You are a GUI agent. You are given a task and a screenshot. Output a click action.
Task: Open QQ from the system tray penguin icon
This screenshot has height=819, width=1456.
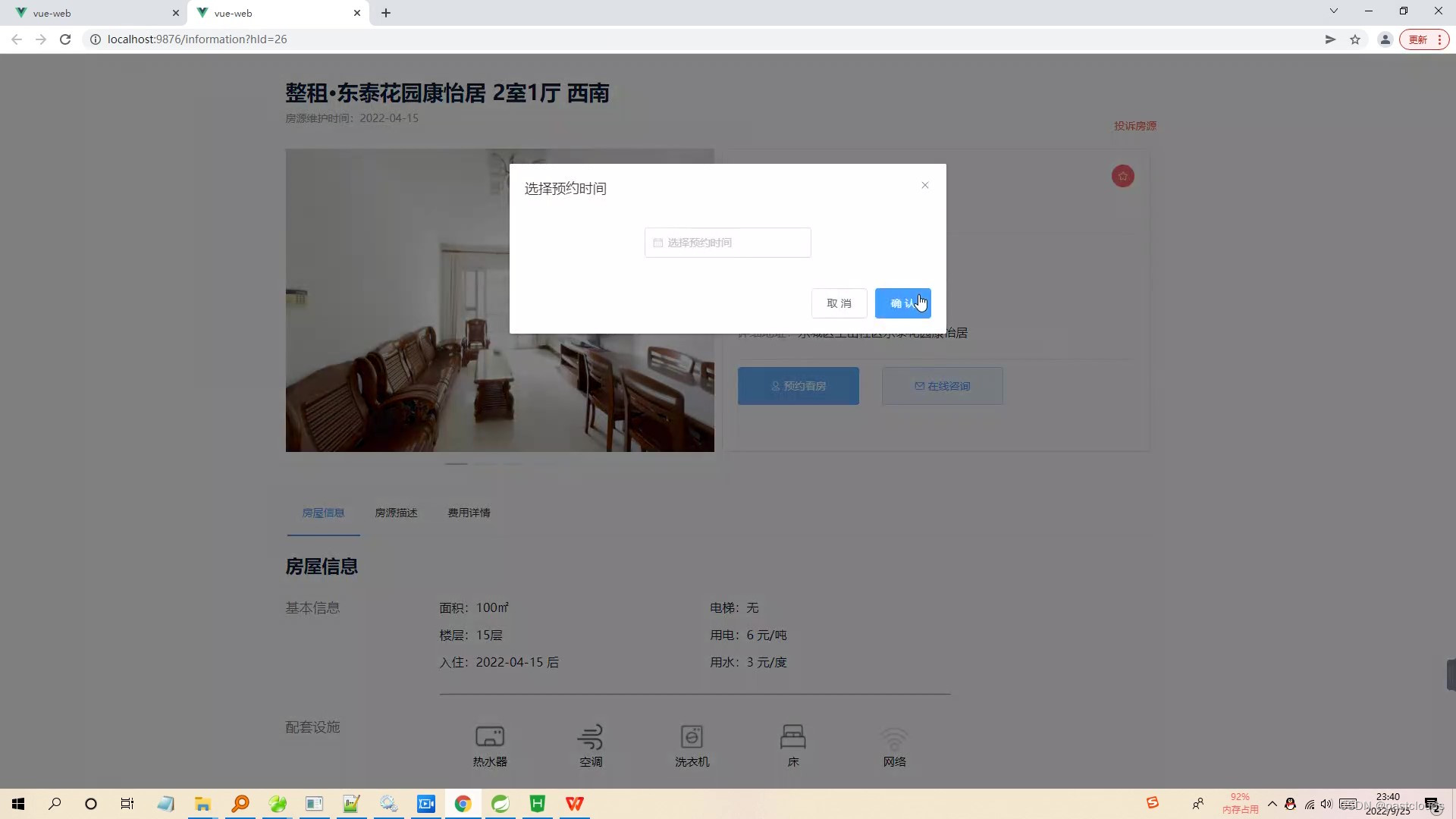click(1291, 805)
